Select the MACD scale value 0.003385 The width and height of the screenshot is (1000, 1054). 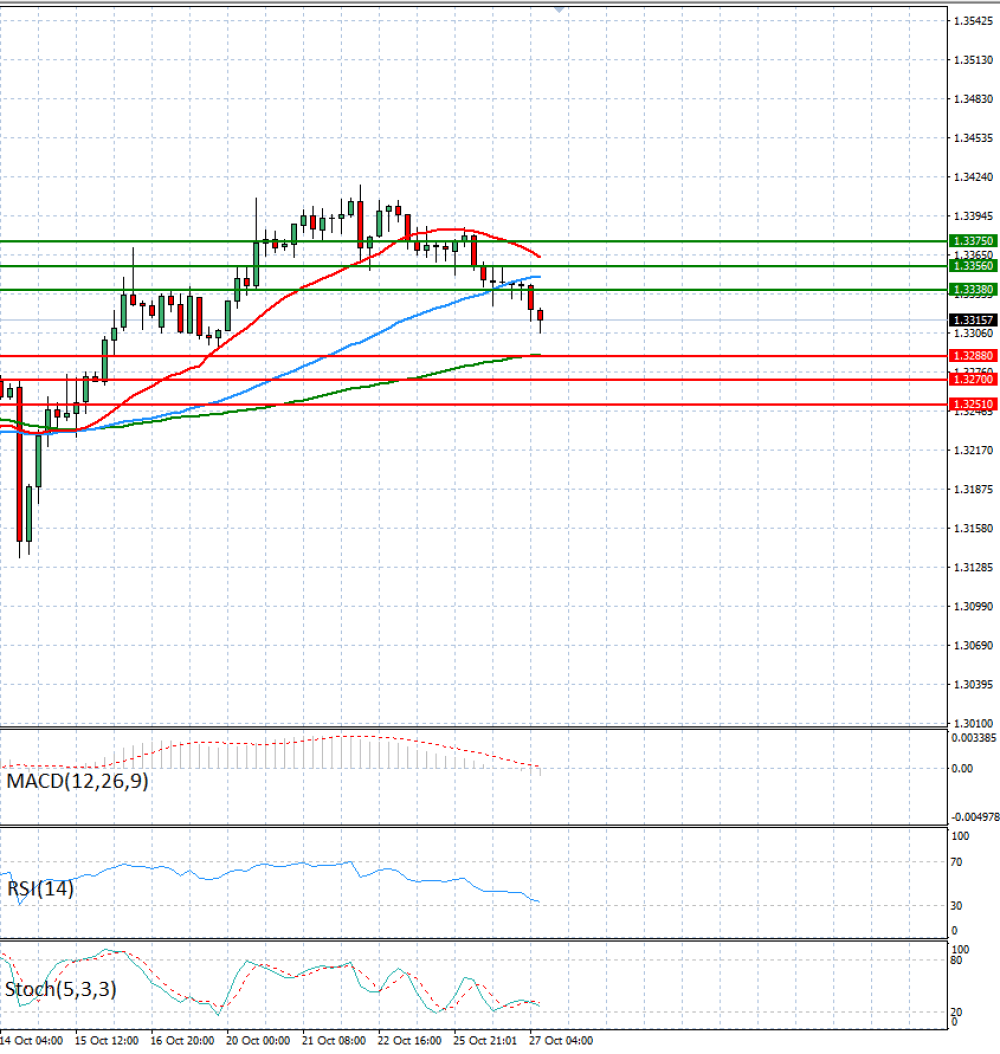[974, 738]
